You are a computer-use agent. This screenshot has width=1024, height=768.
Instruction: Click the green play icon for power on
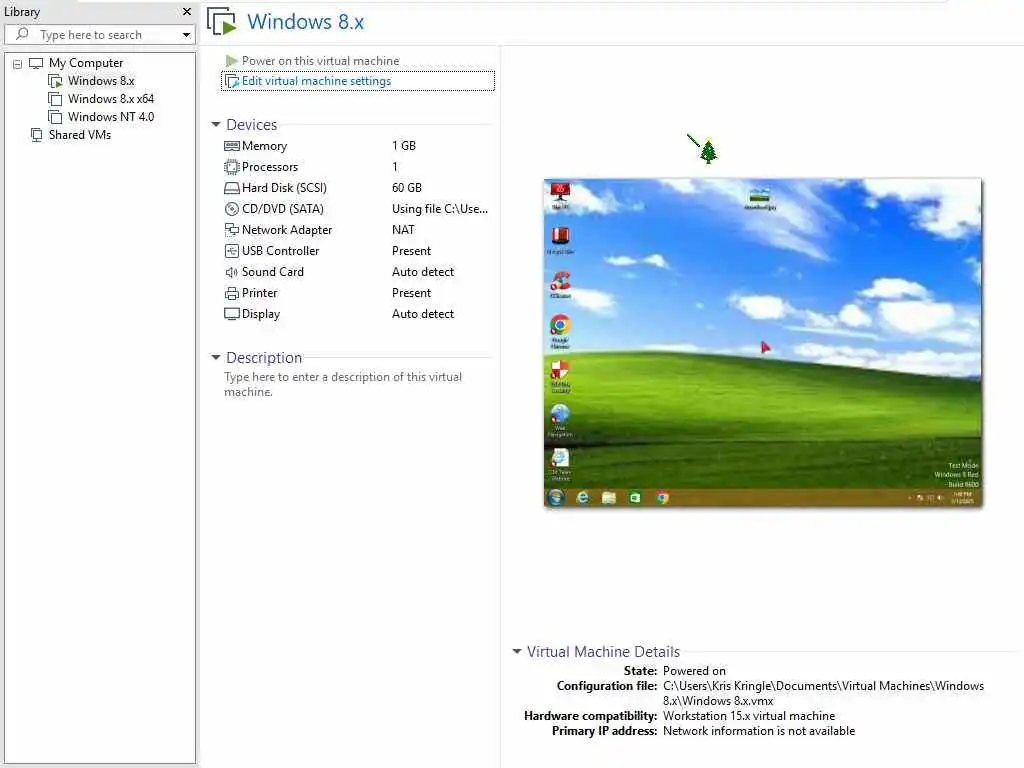231,61
